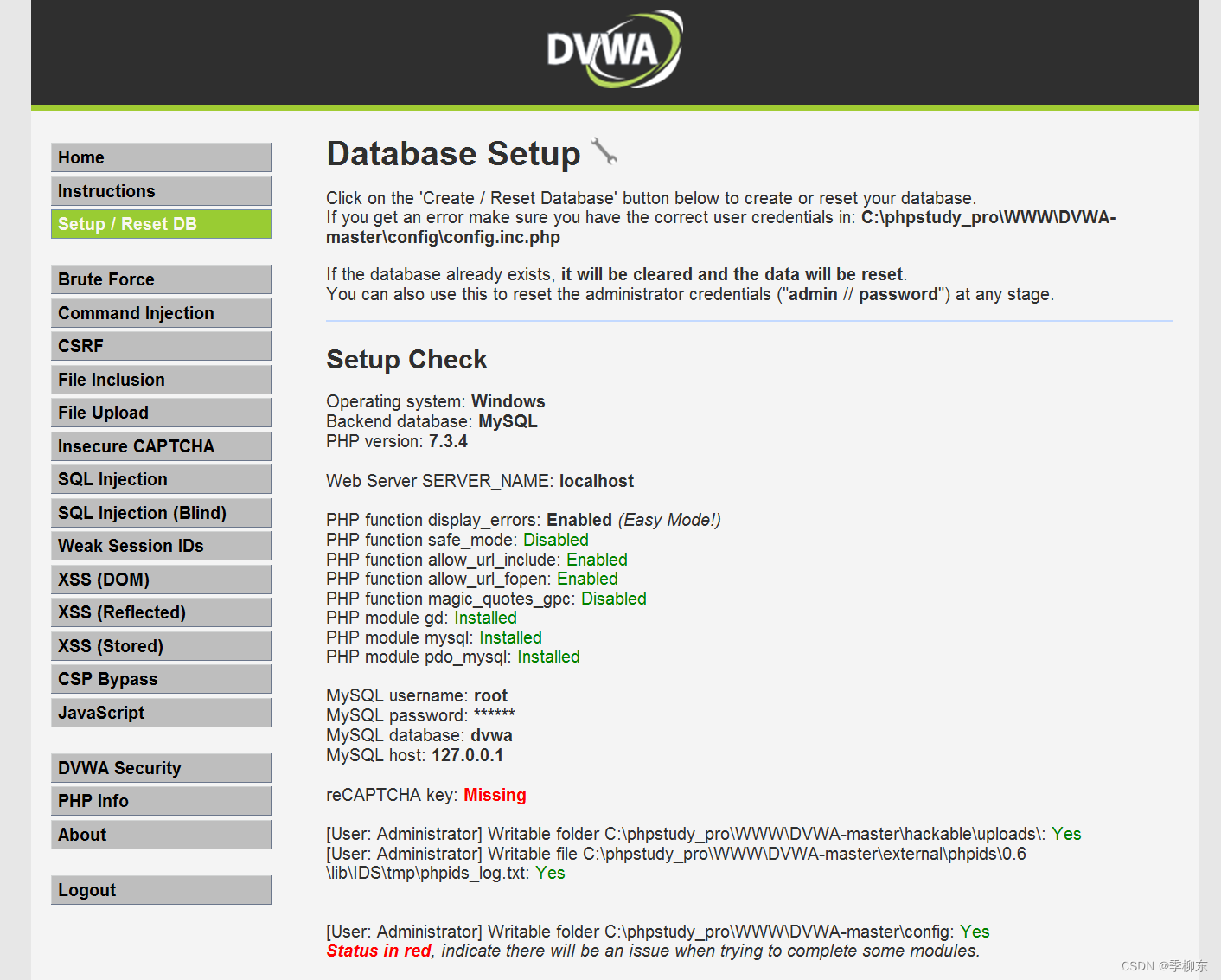Click the DVWA logo in the header
The image size is (1221, 980).
pos(615,49)
